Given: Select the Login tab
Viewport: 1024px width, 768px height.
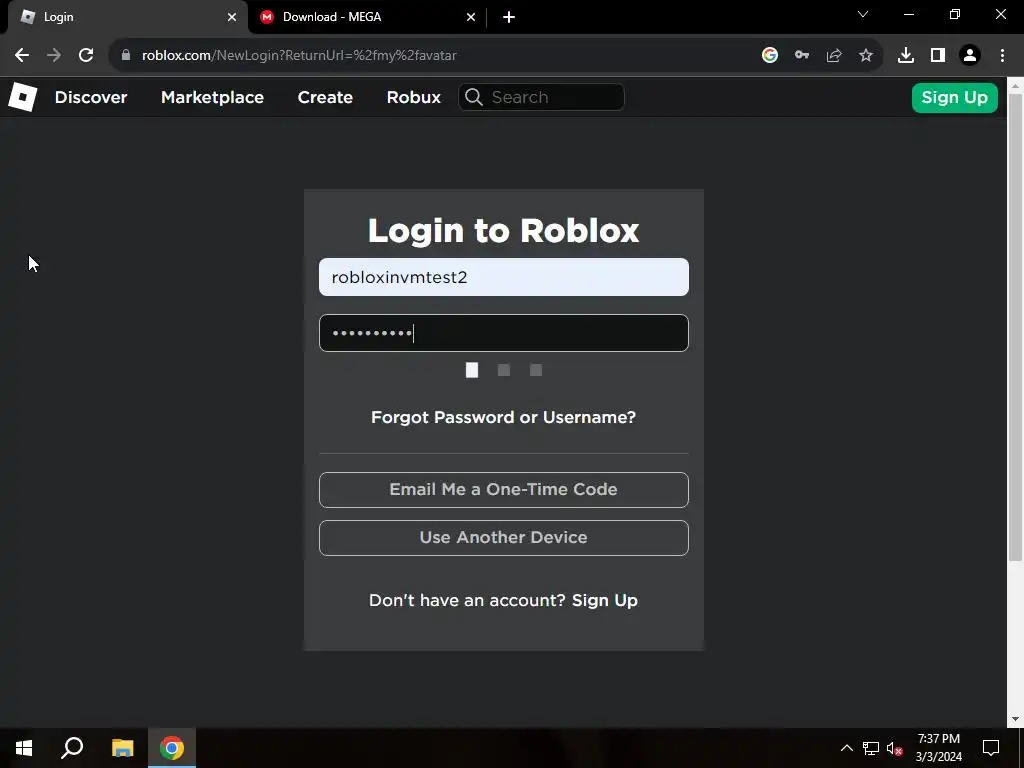Looking at the screenshot, I should click(128, 18).
